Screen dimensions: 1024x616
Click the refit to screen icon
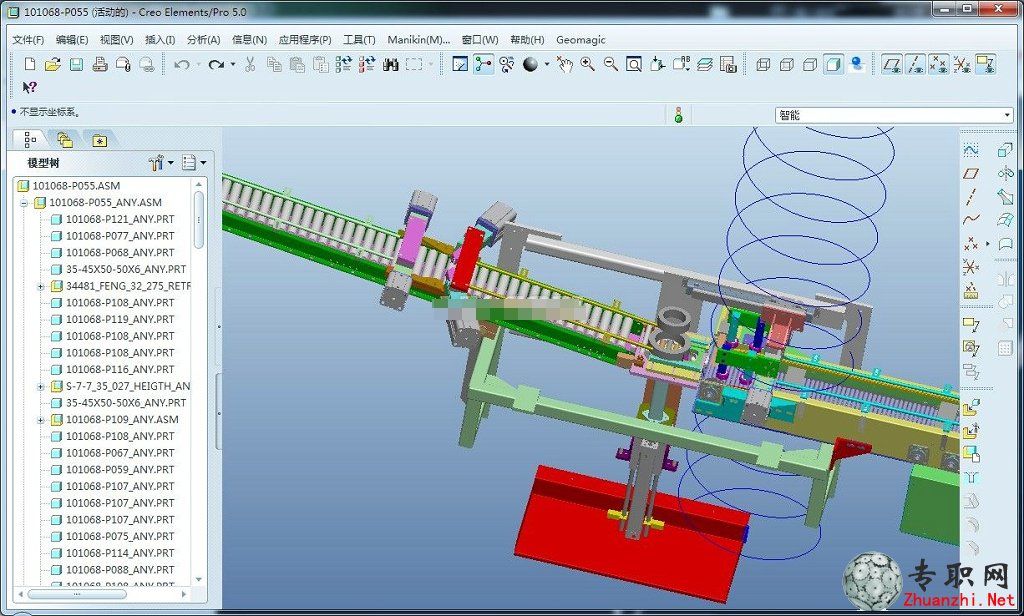[x=633, y=64]
